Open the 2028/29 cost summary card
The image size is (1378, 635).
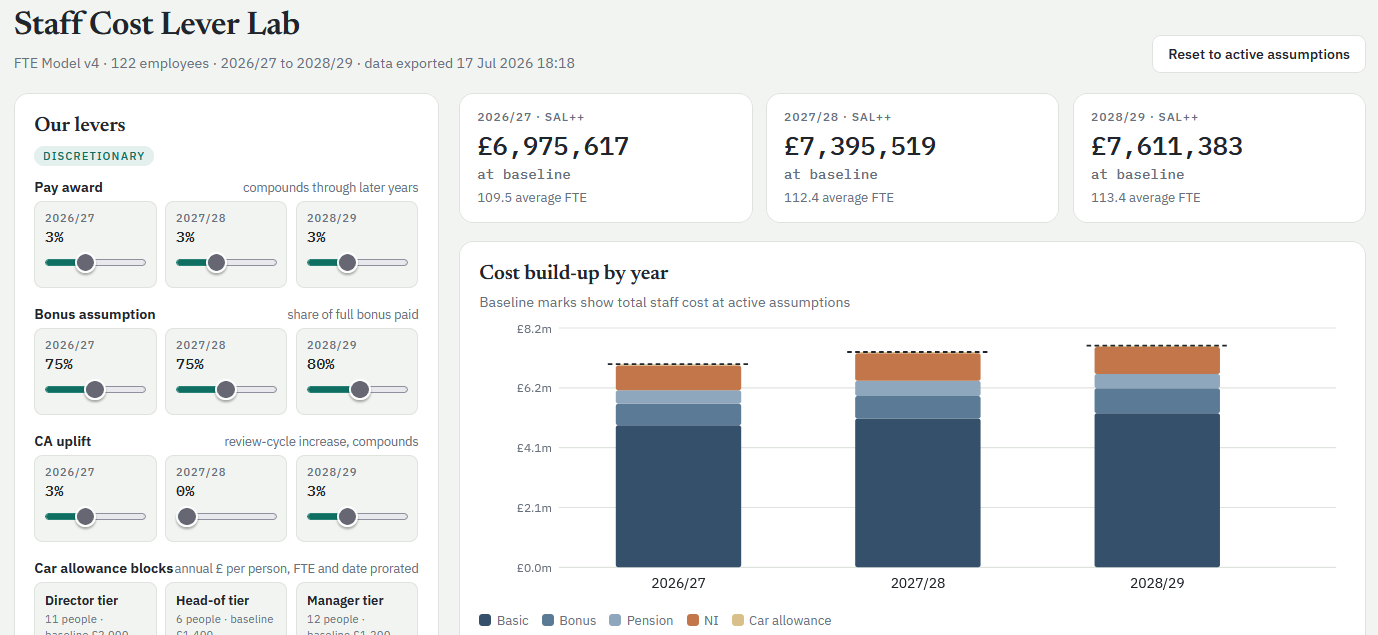pos(1219,158)
